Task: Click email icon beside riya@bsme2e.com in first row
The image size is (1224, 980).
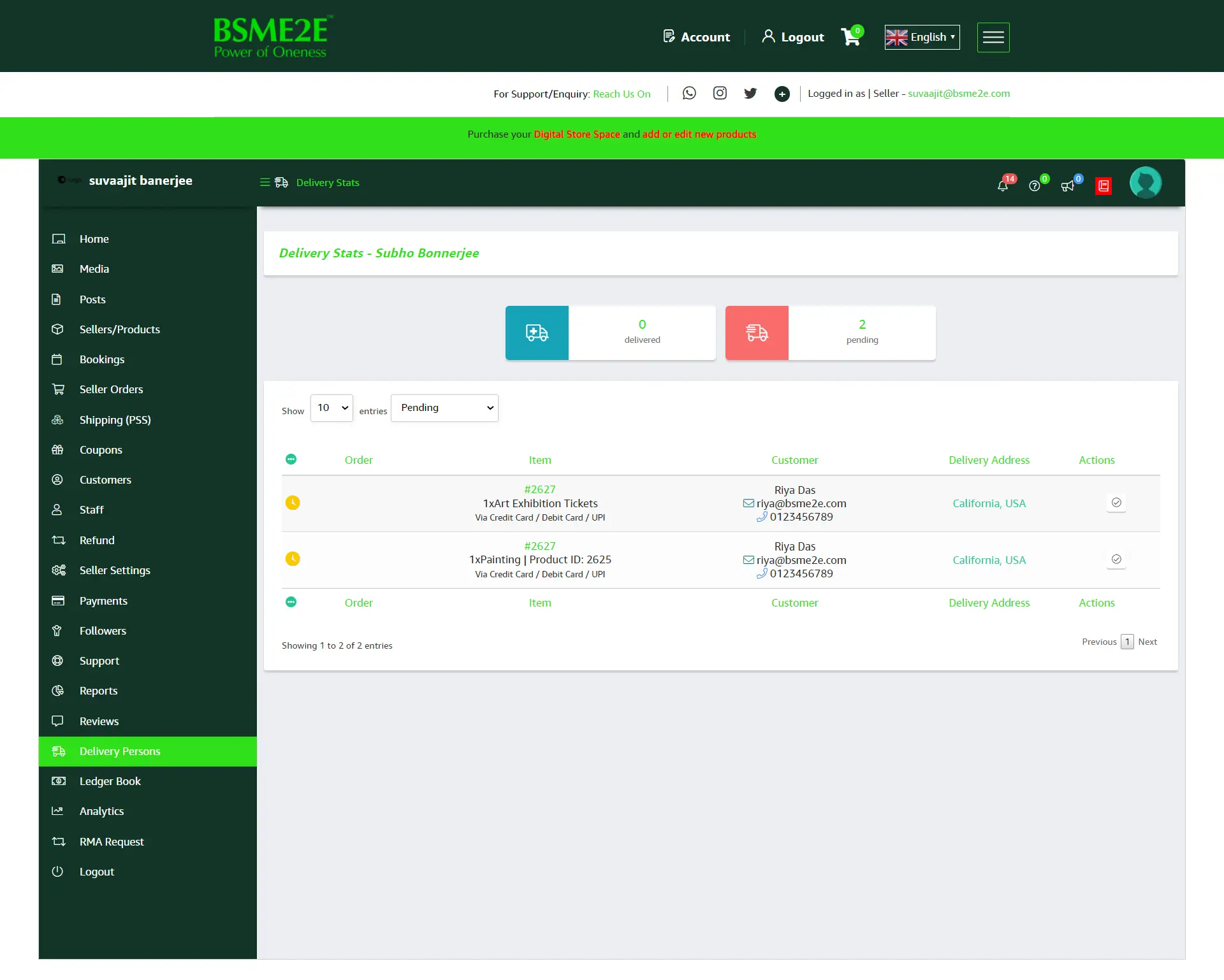Action: pyautogui.click(x=748, y=503)
